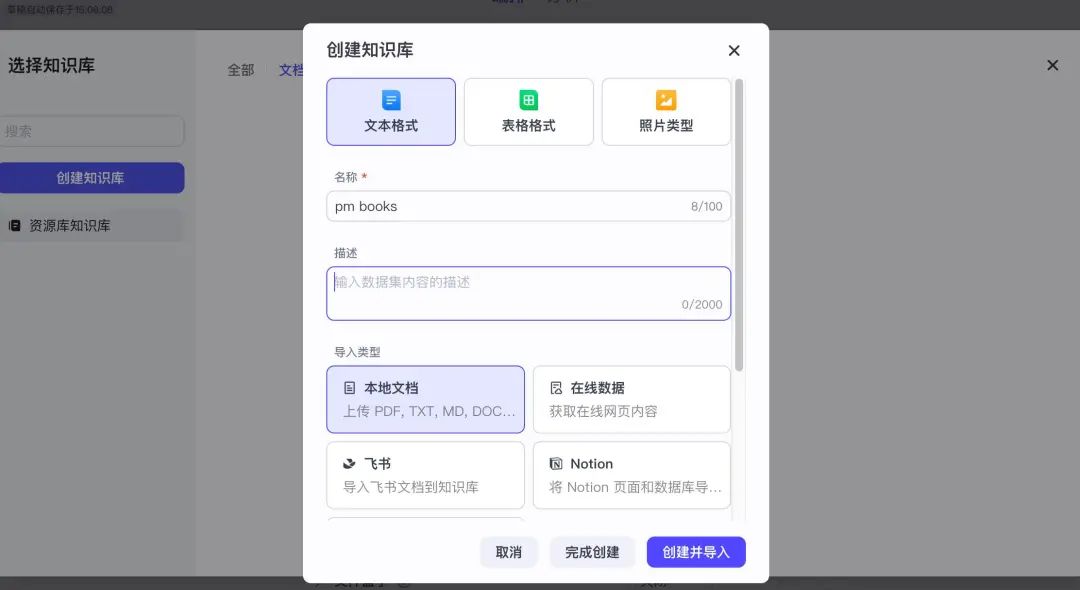1080x590 pixels.
Task: Switch to the 文档 tab
Action: 290,70
